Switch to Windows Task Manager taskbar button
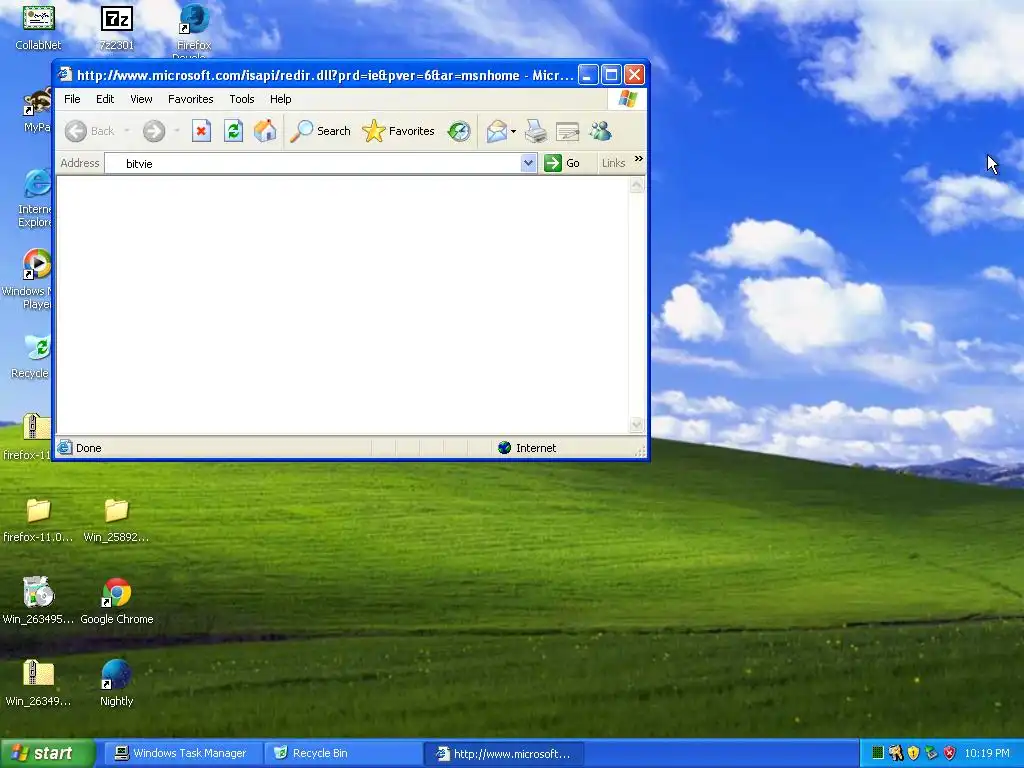Viewport: 1024px width, 768px height. 182,754
